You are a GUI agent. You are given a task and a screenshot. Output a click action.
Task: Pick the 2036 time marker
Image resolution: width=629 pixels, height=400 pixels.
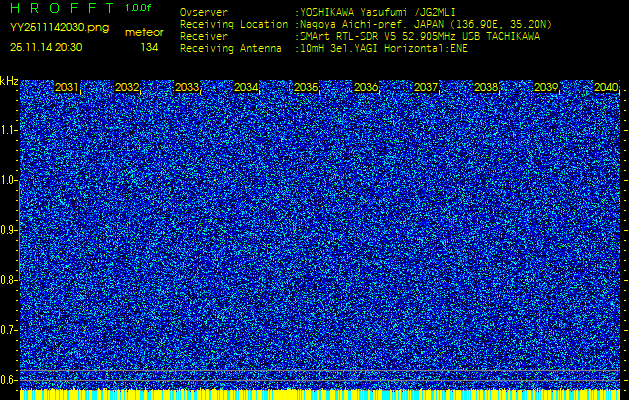point(366,87)
